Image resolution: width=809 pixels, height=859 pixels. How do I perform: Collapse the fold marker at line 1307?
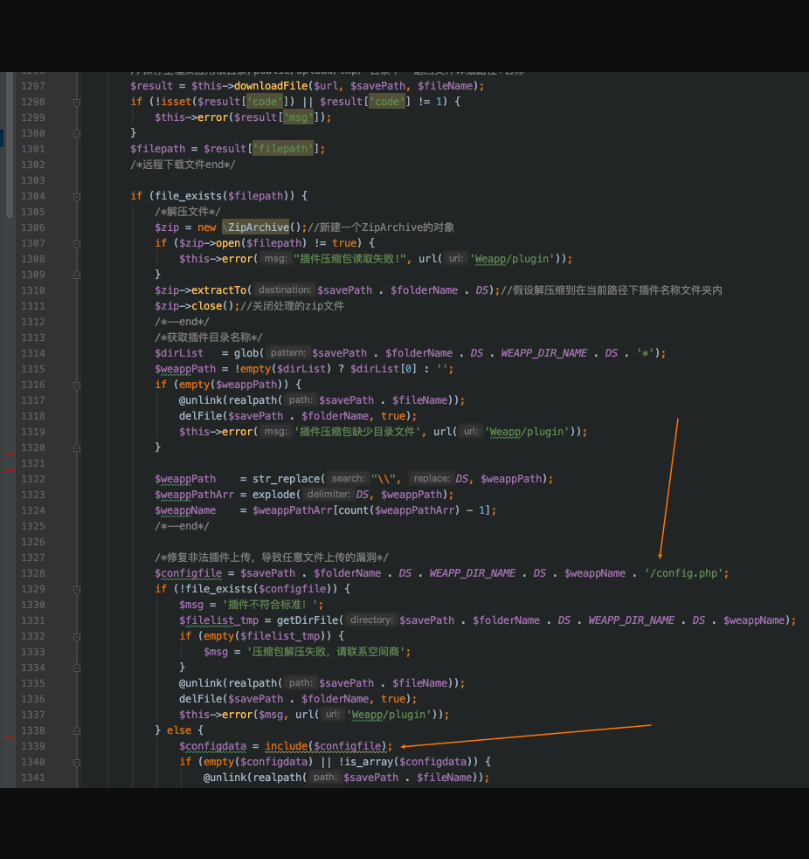click(x=76, y=243)
